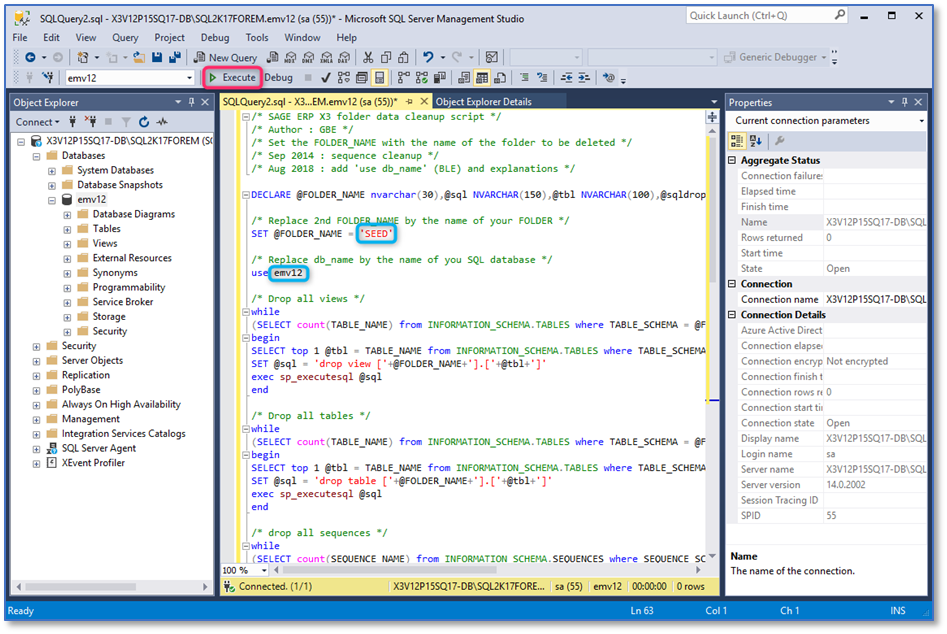947x634 pixels.
Task: Click the Cut scissors icon
Action: [369, 57]
